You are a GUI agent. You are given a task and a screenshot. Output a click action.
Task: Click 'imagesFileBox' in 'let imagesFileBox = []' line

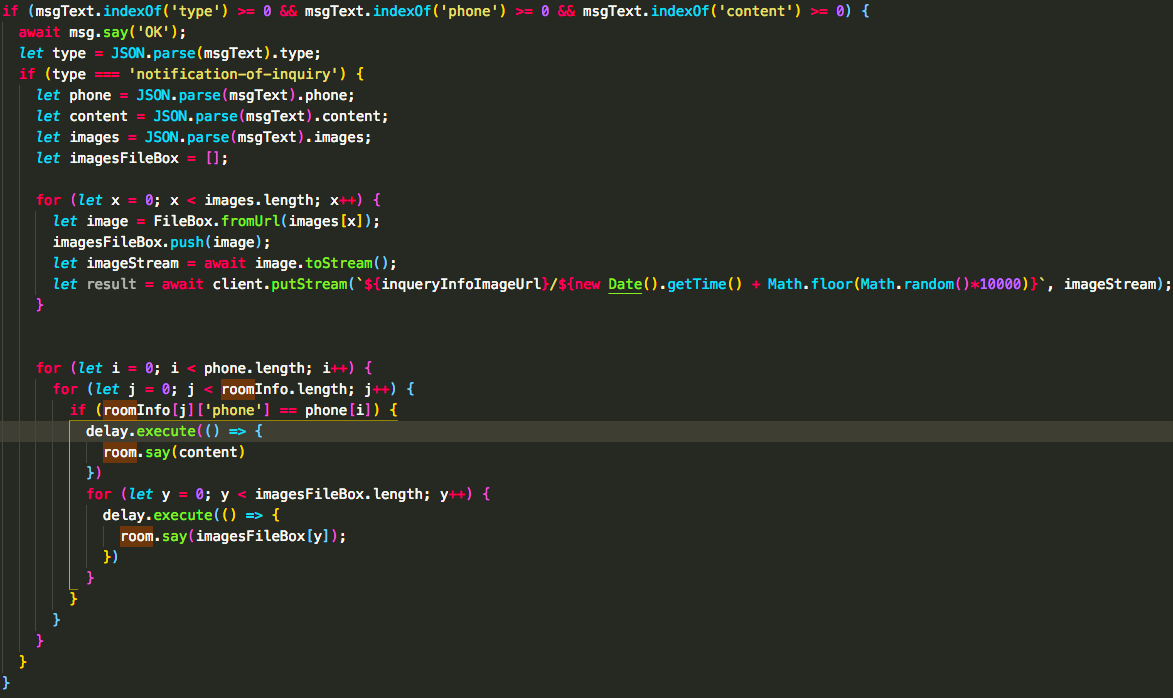124,158
